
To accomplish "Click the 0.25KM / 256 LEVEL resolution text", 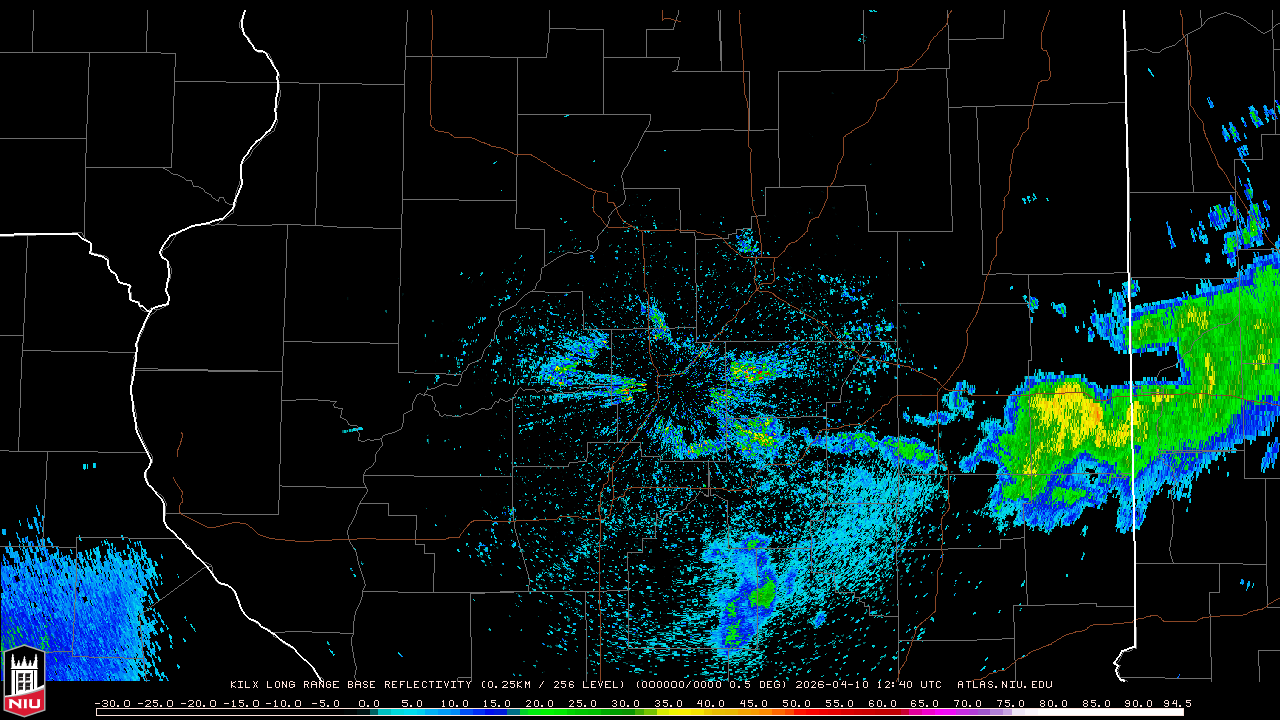I will pos(553,685).
